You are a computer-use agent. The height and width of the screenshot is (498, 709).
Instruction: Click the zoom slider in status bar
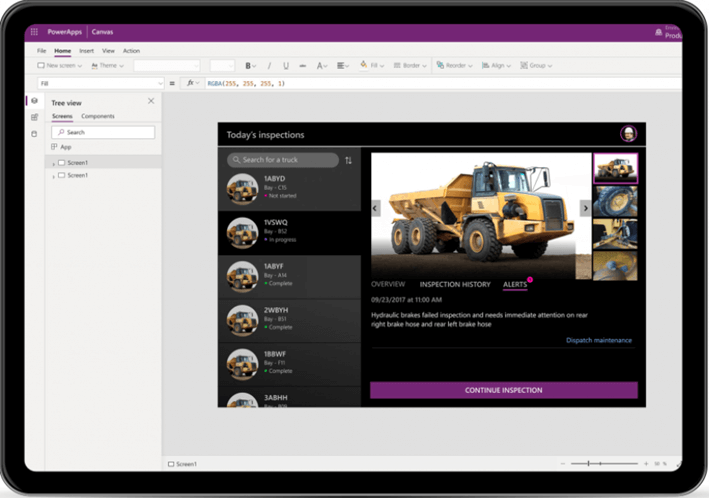[x=604, y=464]
